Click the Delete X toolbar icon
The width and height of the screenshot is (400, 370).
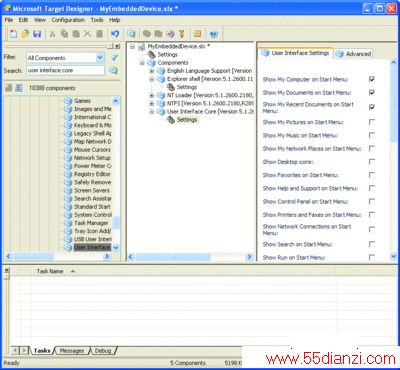[x=87, y=34]
